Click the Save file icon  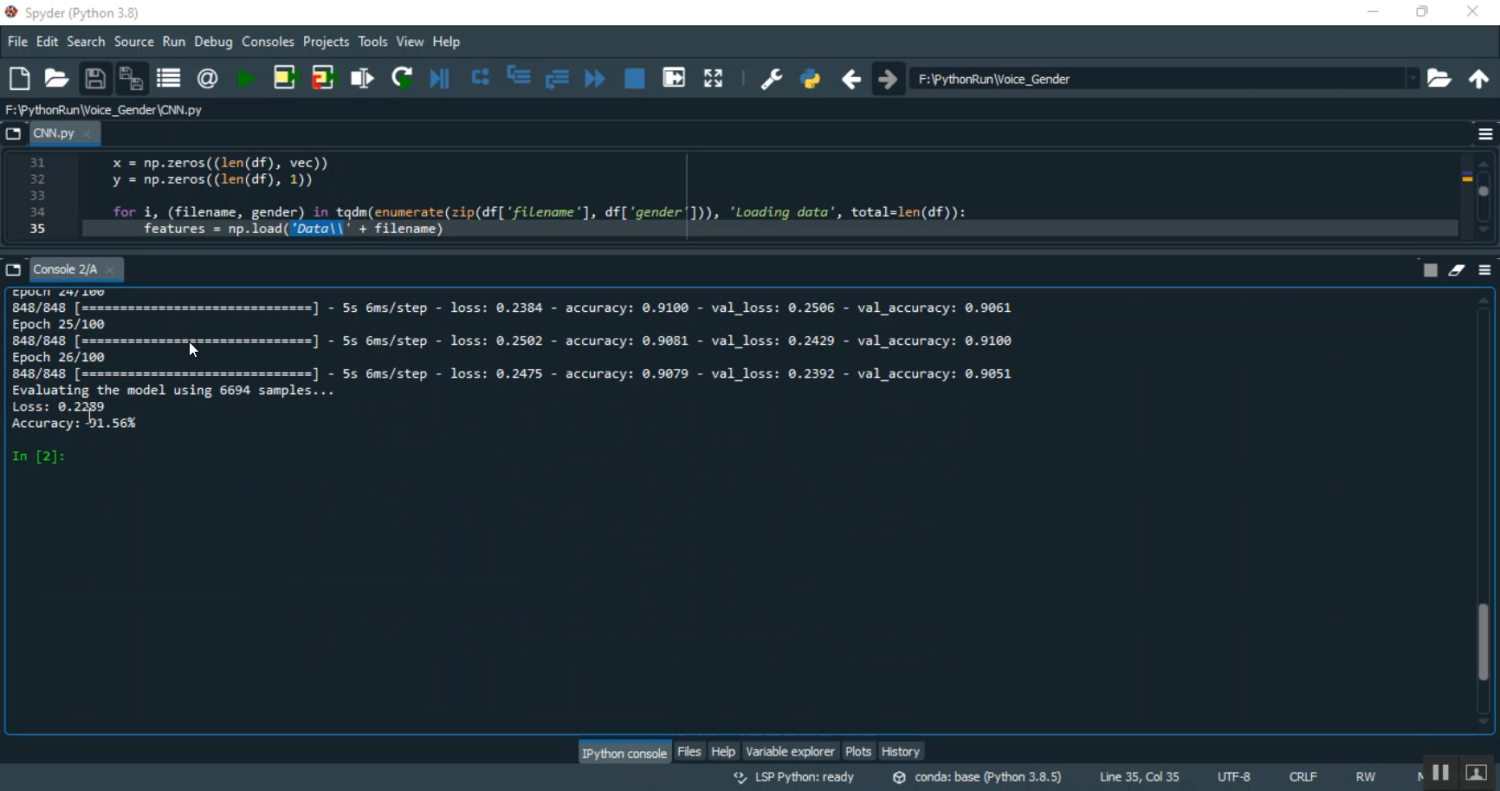(x=95, y=79)
